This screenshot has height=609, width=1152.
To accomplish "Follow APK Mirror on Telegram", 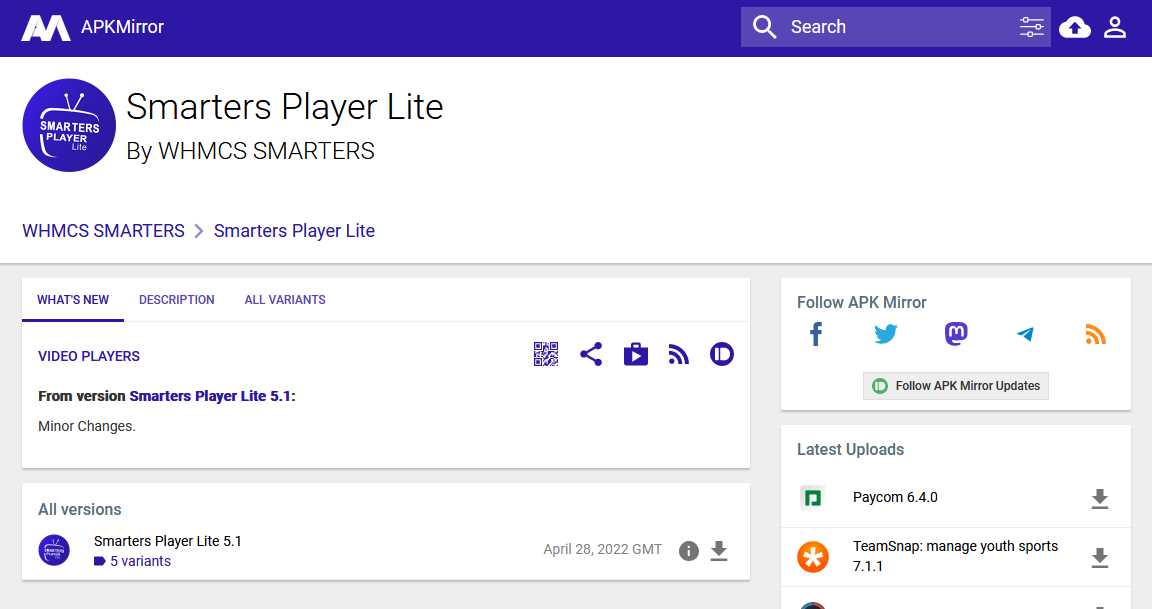I will point(1026,334).
